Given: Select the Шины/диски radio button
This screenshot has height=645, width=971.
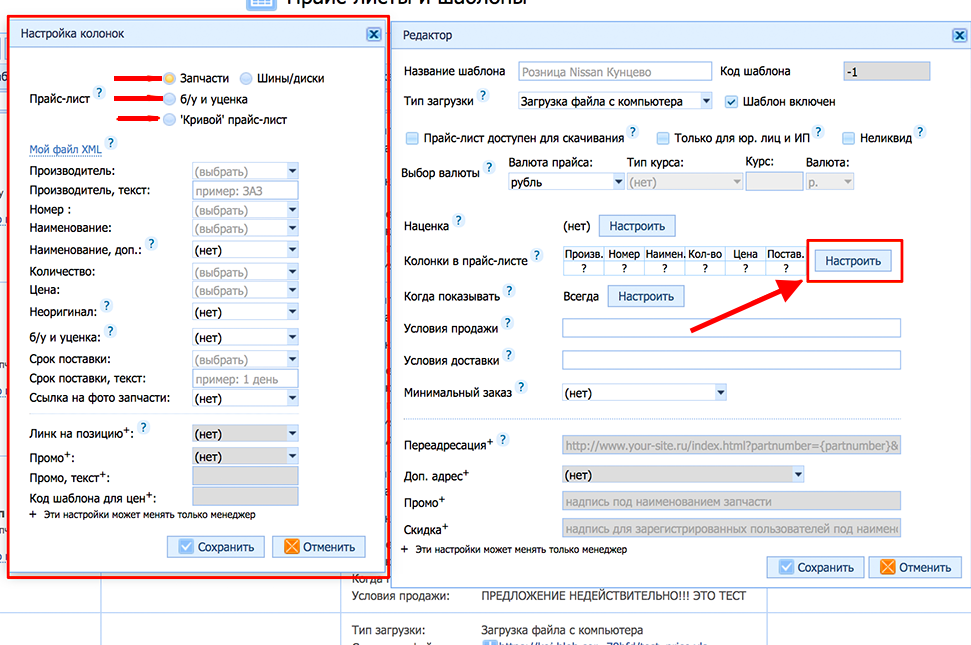Looking at the screenshot, I should (x=247, y=78).
